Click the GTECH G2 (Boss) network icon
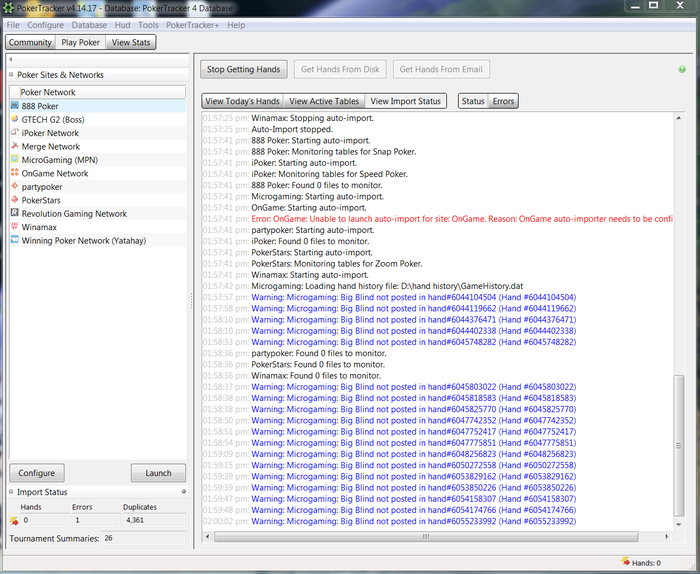This screenshot has width=700, height=574. [x=15, y=119]
